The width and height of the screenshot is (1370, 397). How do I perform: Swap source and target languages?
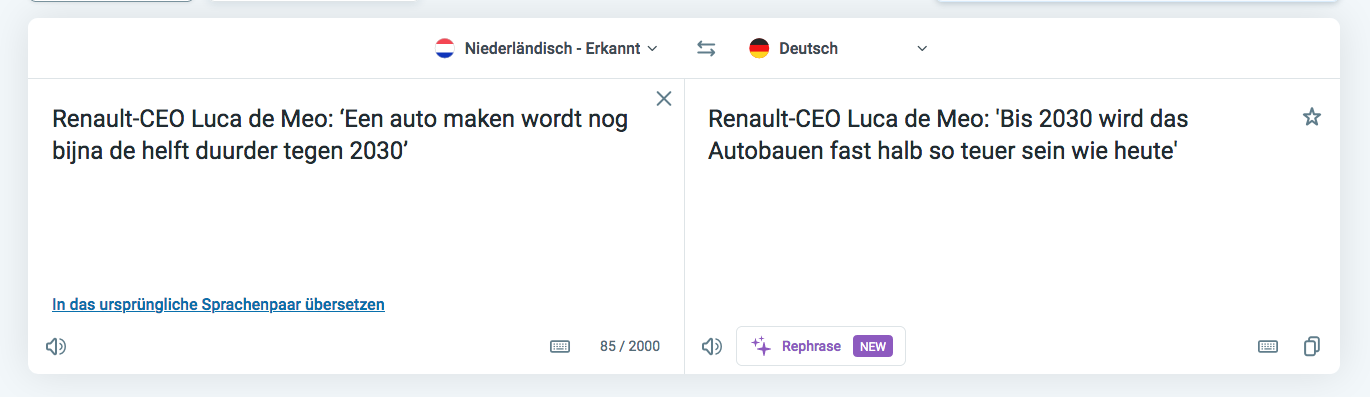[x=706, y=48]
